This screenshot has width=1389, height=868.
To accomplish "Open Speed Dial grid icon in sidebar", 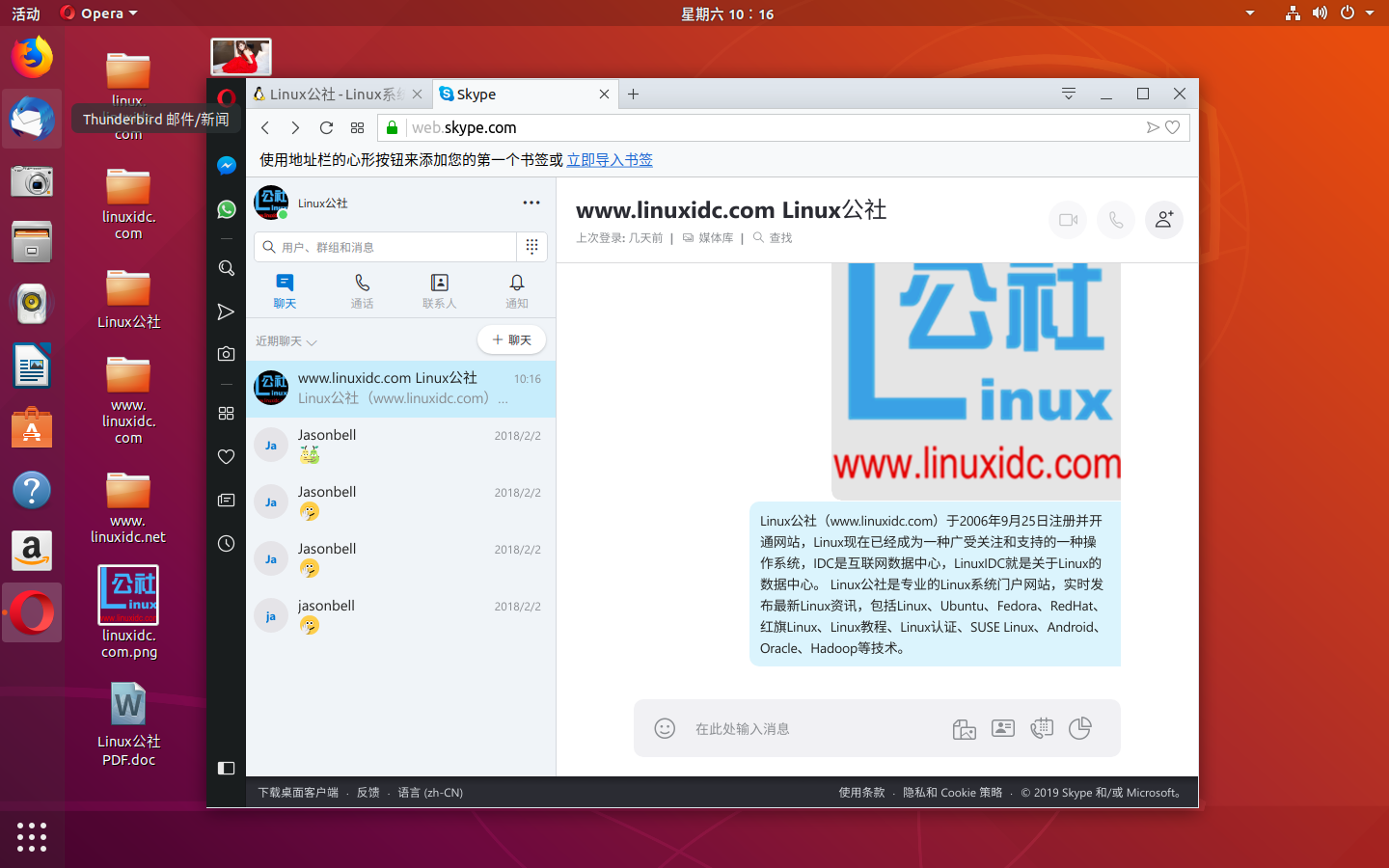I will point(226,413).
